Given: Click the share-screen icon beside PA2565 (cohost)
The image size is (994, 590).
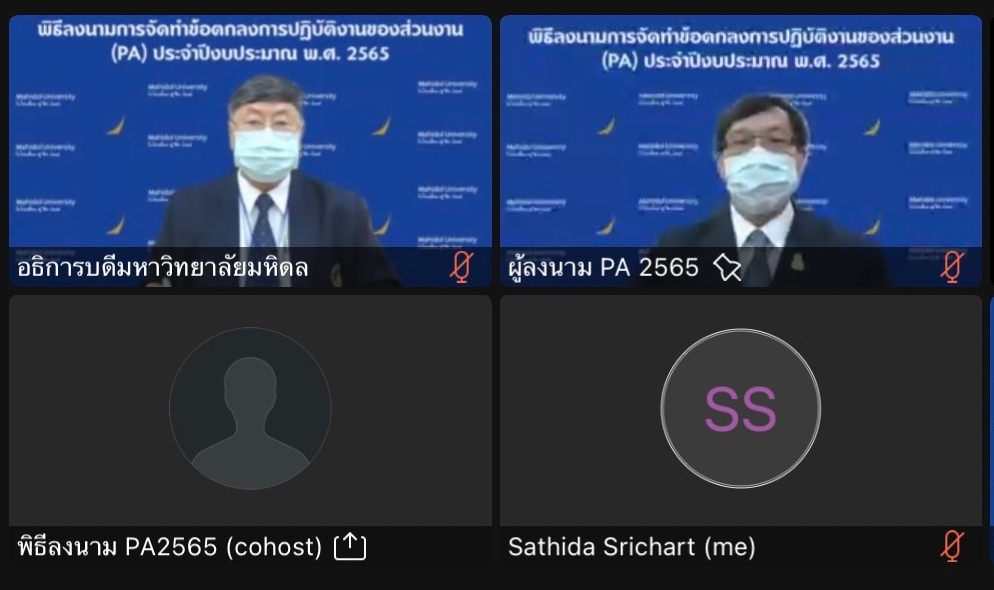Looking at the screenshot, I should [x=350, y=546].
